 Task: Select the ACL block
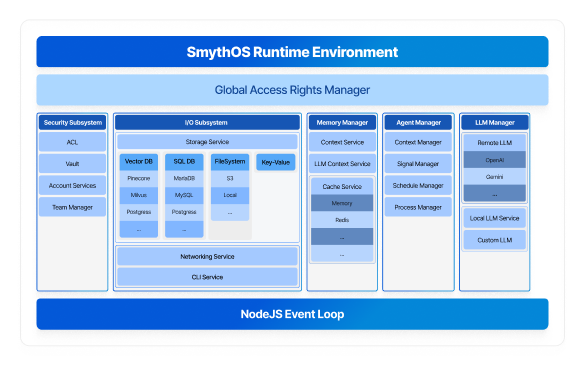[73, 142]
